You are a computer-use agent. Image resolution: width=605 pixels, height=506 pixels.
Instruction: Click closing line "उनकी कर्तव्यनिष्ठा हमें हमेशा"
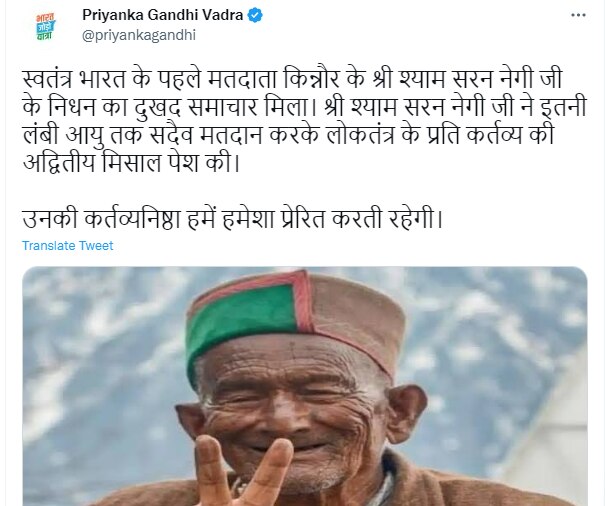[232, 220]
